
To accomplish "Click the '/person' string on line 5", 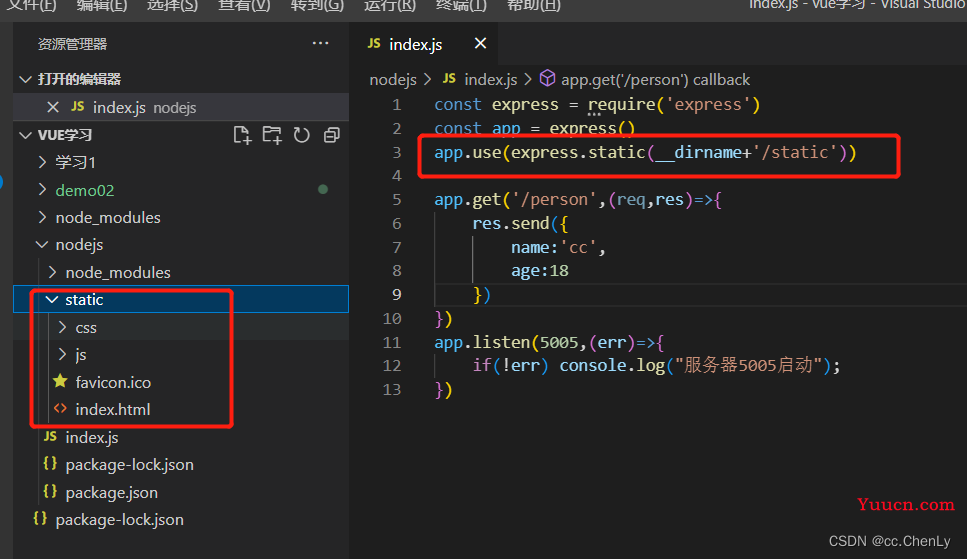I will click(x=554, y=199).
